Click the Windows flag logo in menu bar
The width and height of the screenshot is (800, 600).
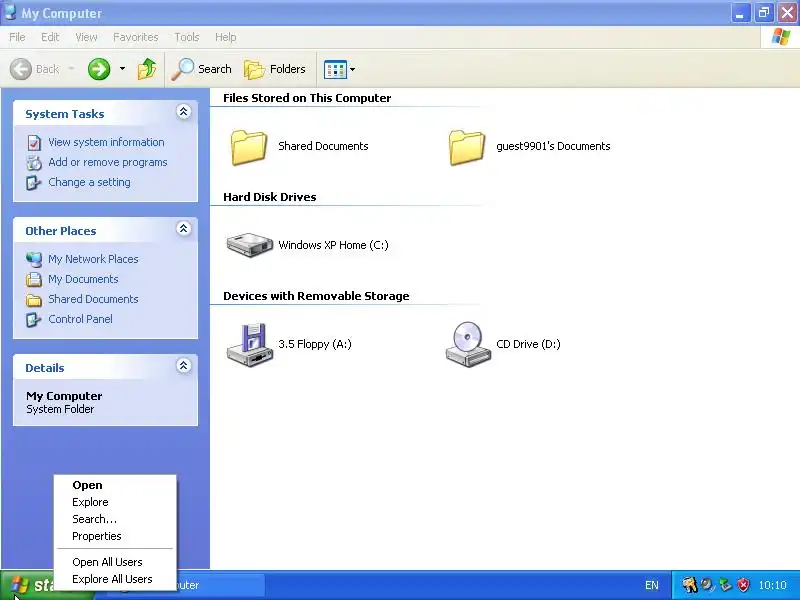(780, 37)
